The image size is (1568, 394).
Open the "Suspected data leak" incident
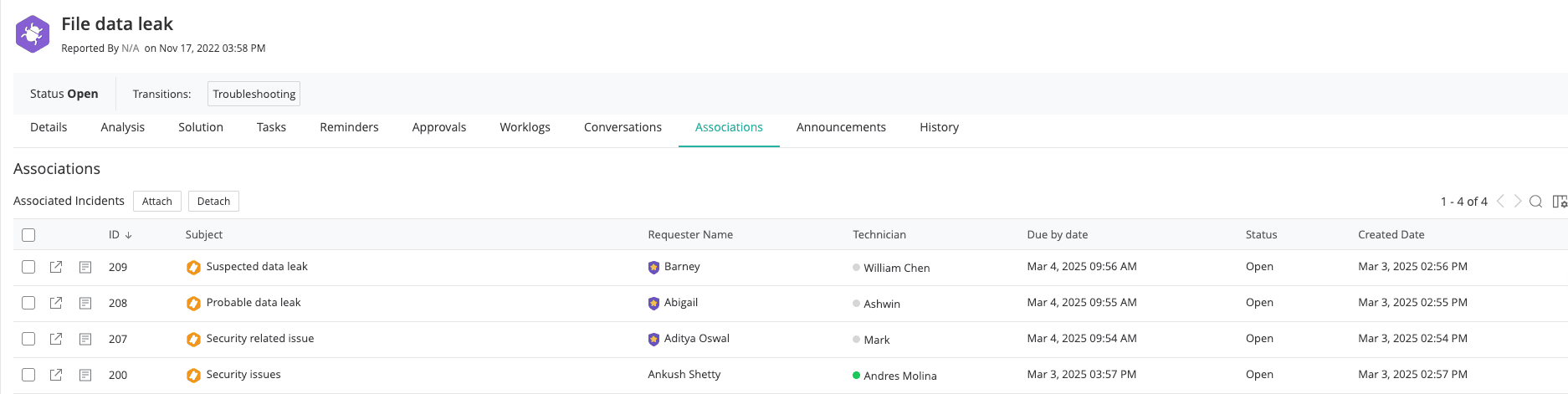pyautogui.click(x=257, y=267)
